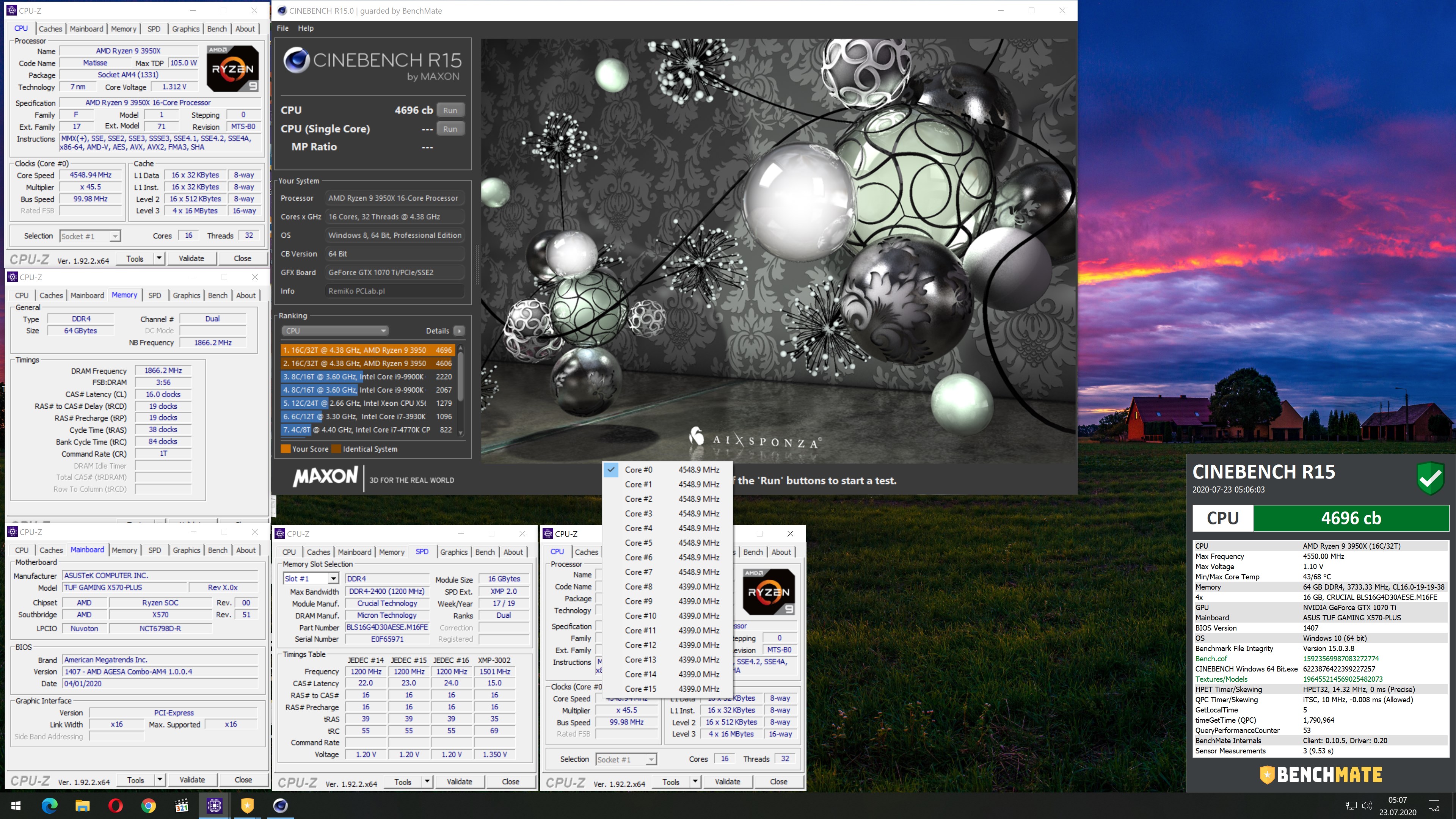The width and height of the screenshot is (1456, 819).
Task: Open Tools dropdown arrow in SPD CPU-Z
Action: [x=427, y=782]
